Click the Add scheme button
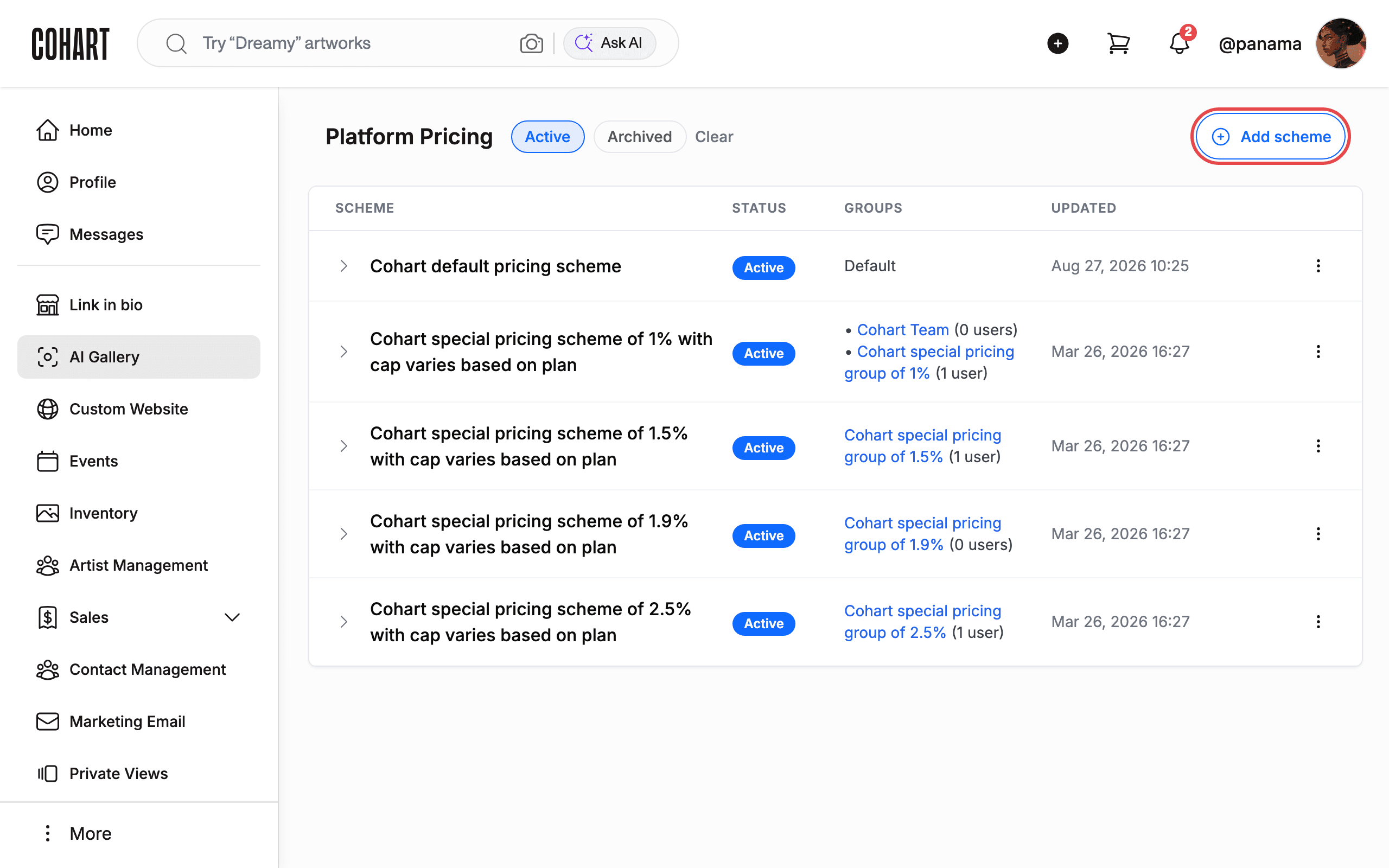 pos(1271,137)
